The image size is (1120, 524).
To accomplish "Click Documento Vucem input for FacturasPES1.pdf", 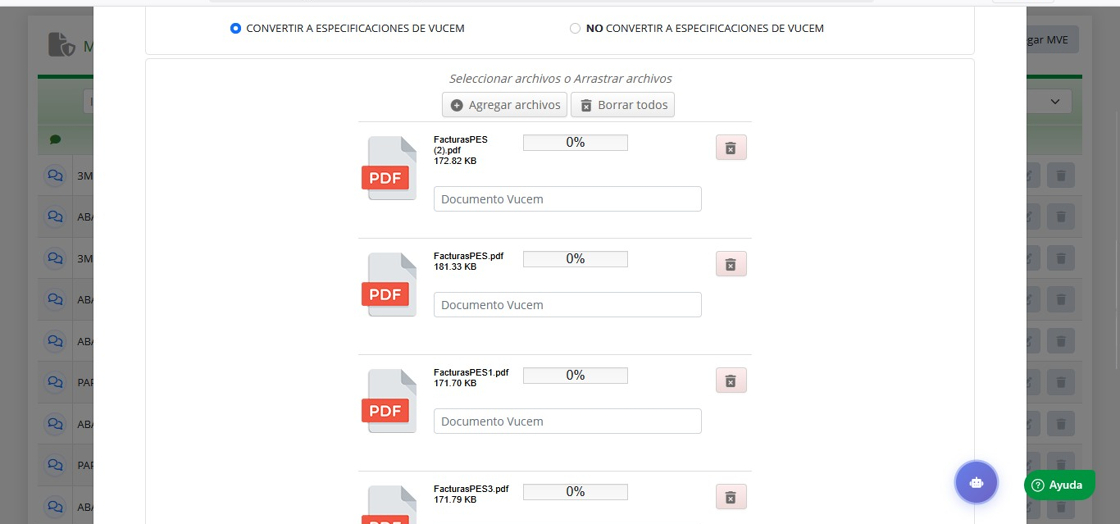I will coord(567,421).
